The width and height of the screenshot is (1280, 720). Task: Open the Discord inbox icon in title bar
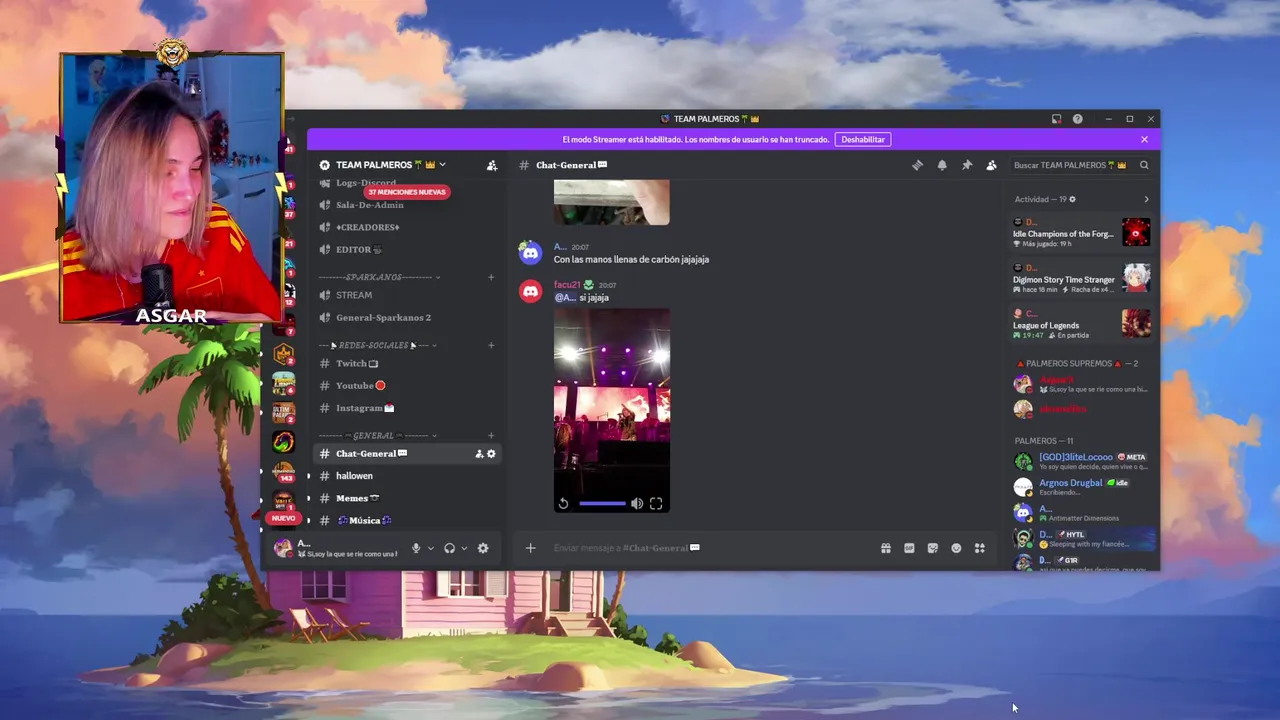point(1056,119)
